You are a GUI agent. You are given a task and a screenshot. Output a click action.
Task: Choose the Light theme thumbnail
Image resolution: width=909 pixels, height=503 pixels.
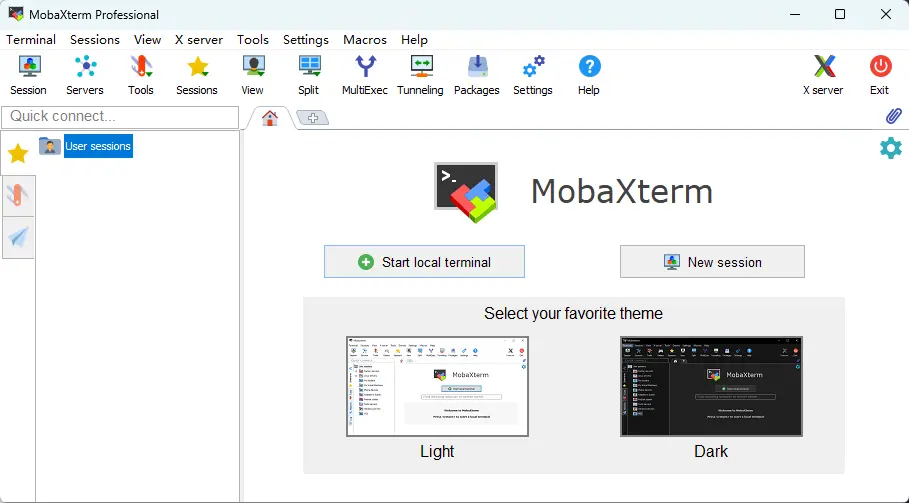click(x=437, y=387)
